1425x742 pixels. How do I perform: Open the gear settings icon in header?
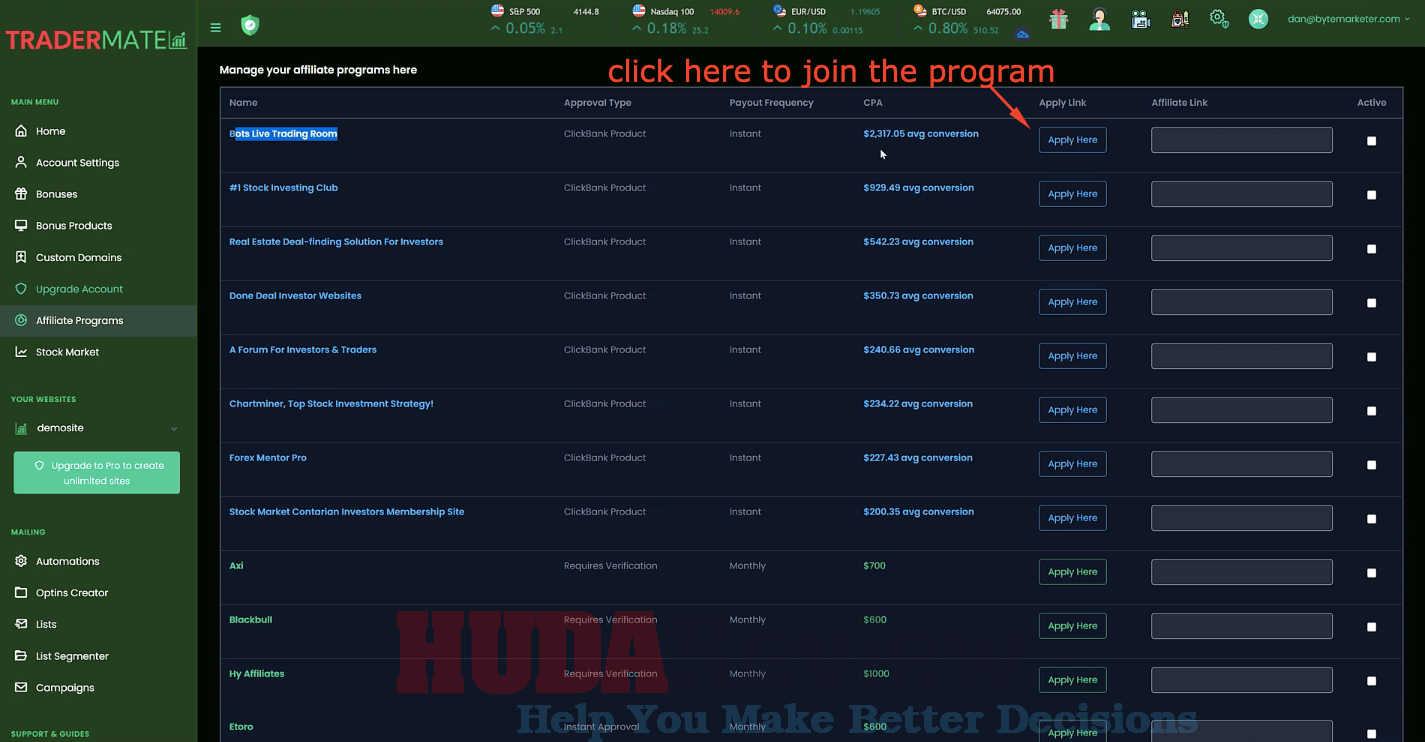(x=1218, y=18)
